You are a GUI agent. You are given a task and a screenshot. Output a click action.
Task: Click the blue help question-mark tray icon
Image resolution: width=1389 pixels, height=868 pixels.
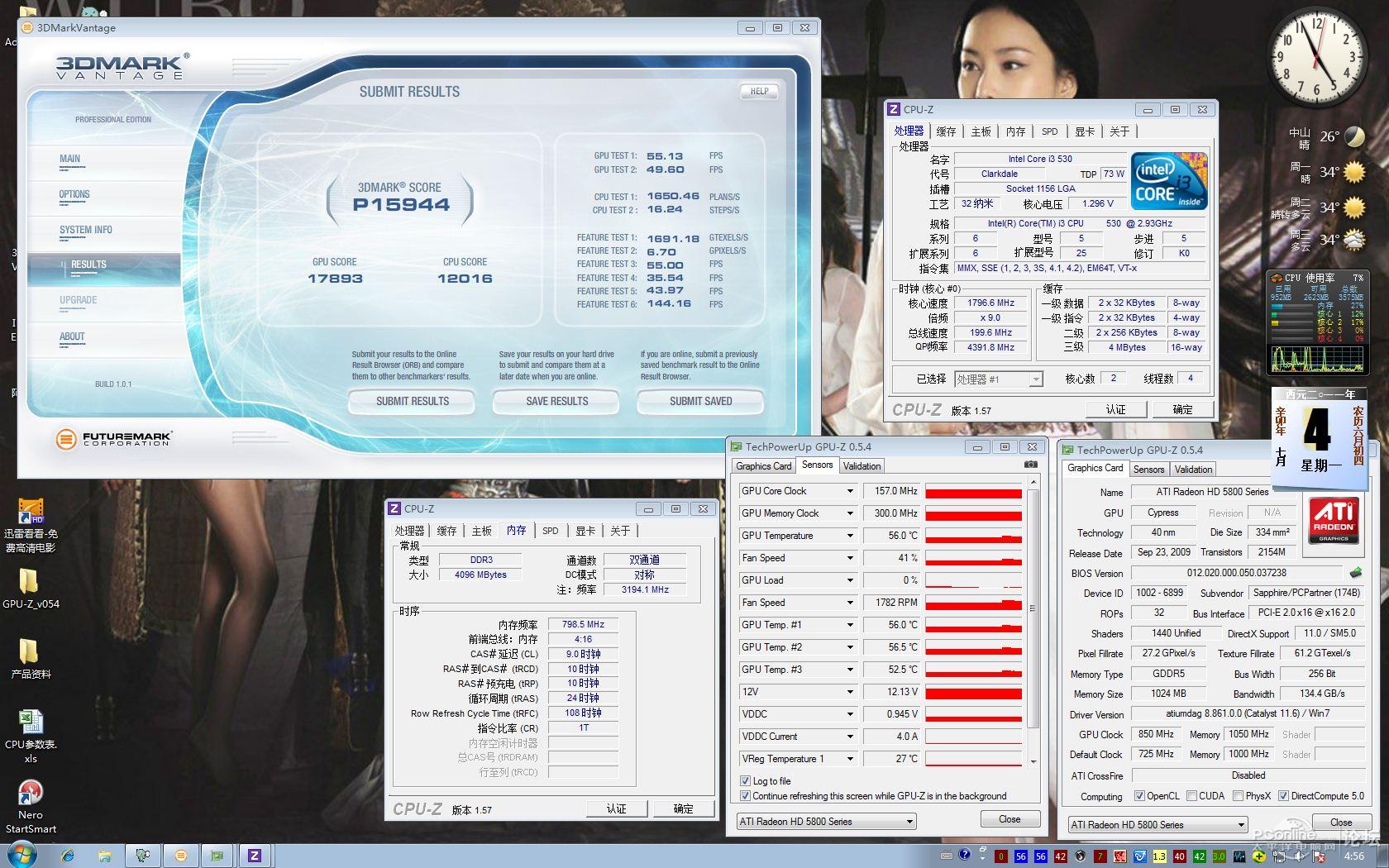[x=964, y=856]
